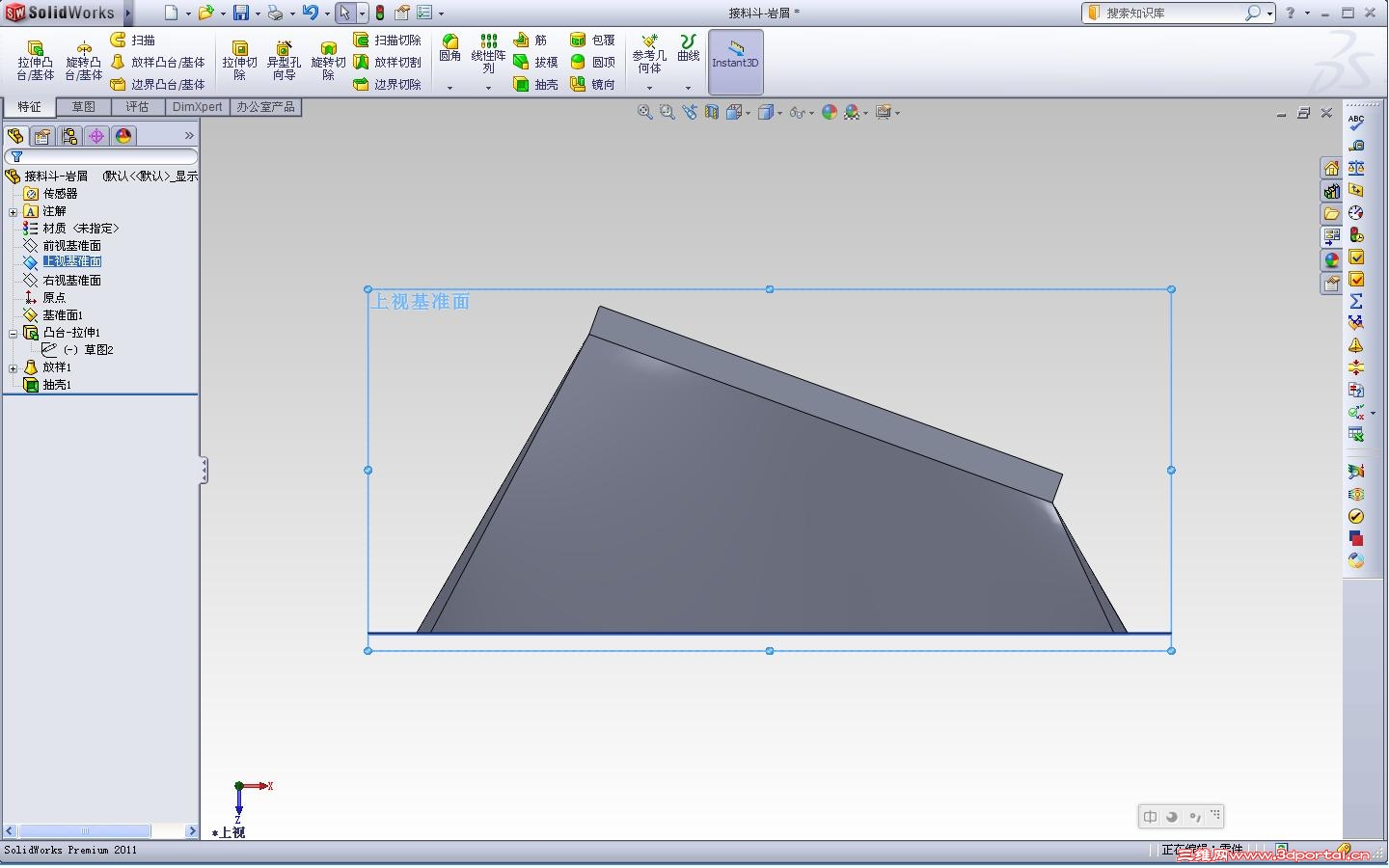
Task: Choose the 放样切割 lofted cut tool
Action: tap(388, 62)
